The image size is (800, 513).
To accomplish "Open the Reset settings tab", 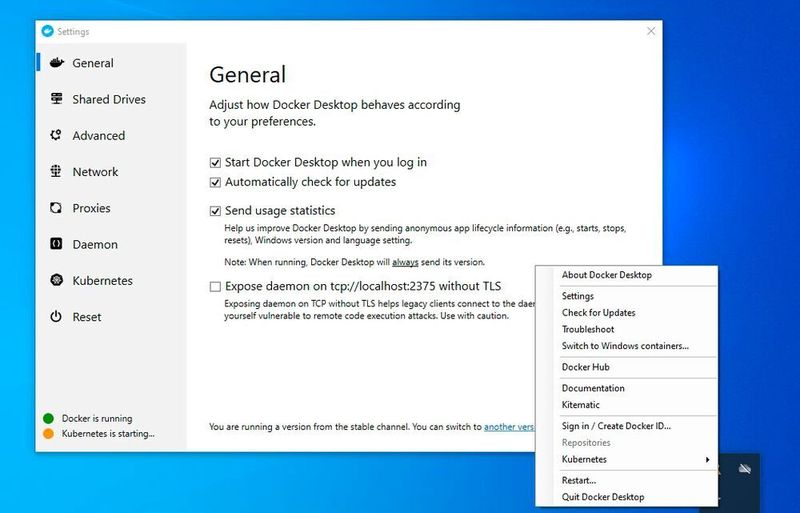I will pyautogui.click(x=87, y=316).
